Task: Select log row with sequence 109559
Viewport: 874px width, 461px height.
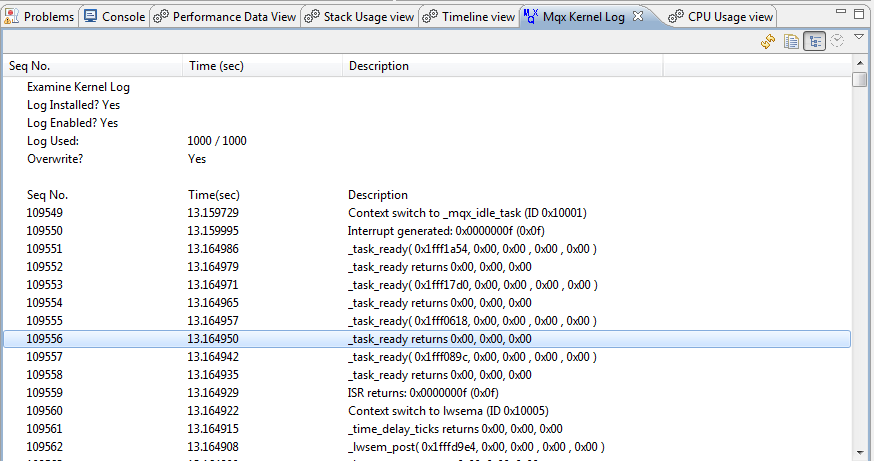Action: [300, 393]
